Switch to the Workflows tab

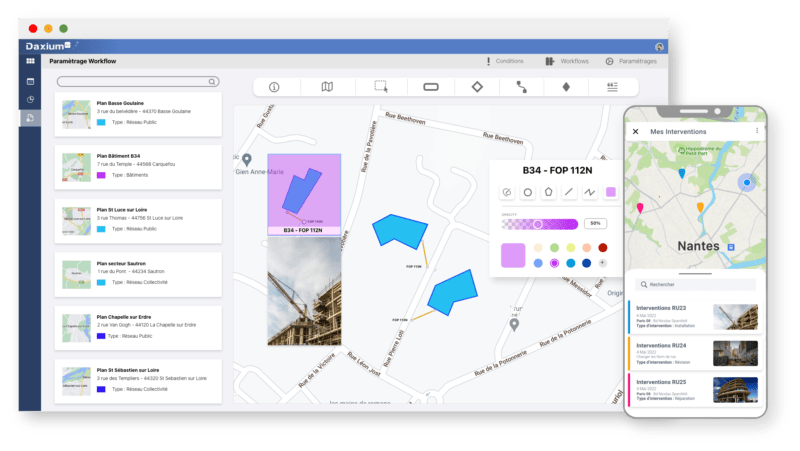567,61
